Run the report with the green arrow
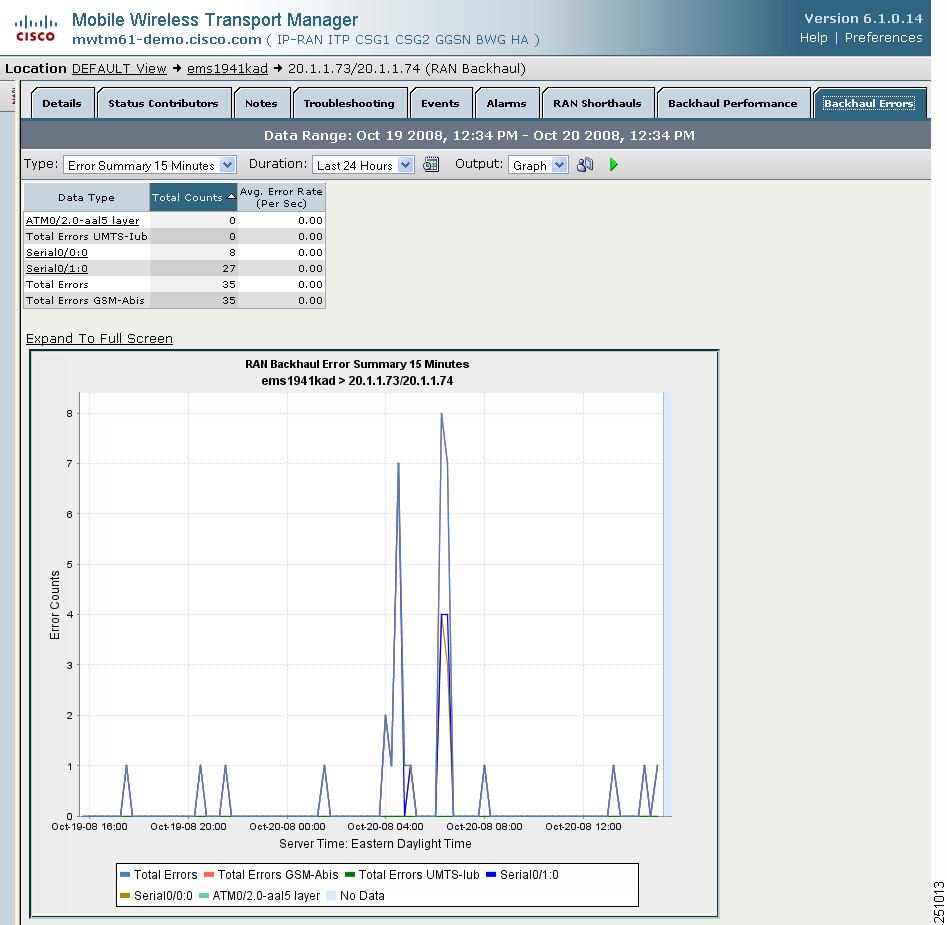 pyautogui.click(x=614, y=164)
